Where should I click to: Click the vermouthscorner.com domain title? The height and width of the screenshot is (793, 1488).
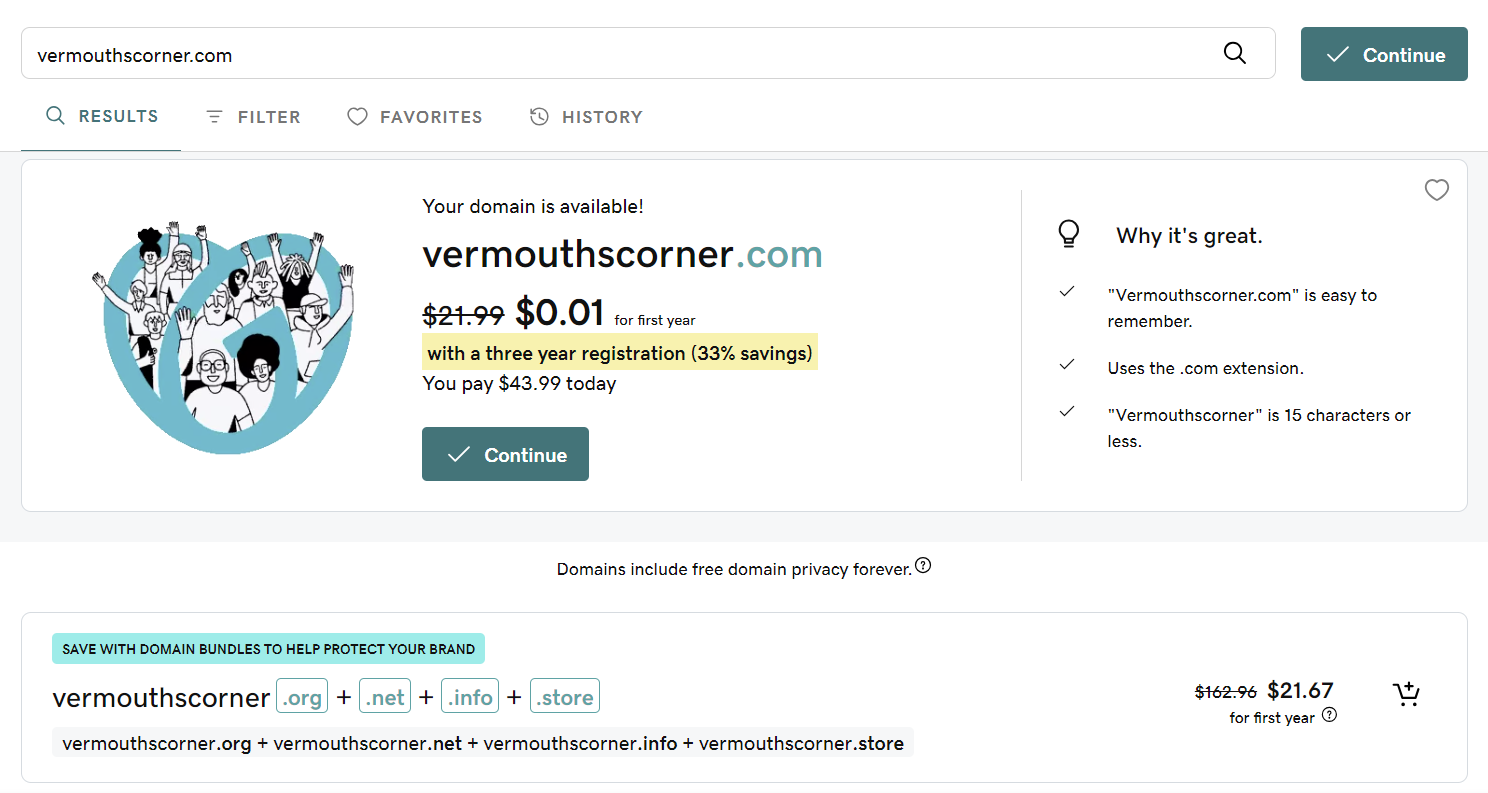622,254
